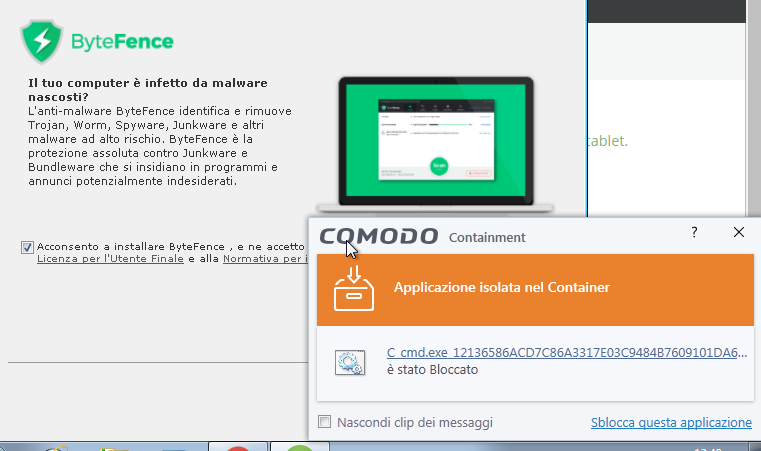The image size is (761, 451).
Task: Click the ByteFence laptop preview image
Action: (x=436, y=144)
